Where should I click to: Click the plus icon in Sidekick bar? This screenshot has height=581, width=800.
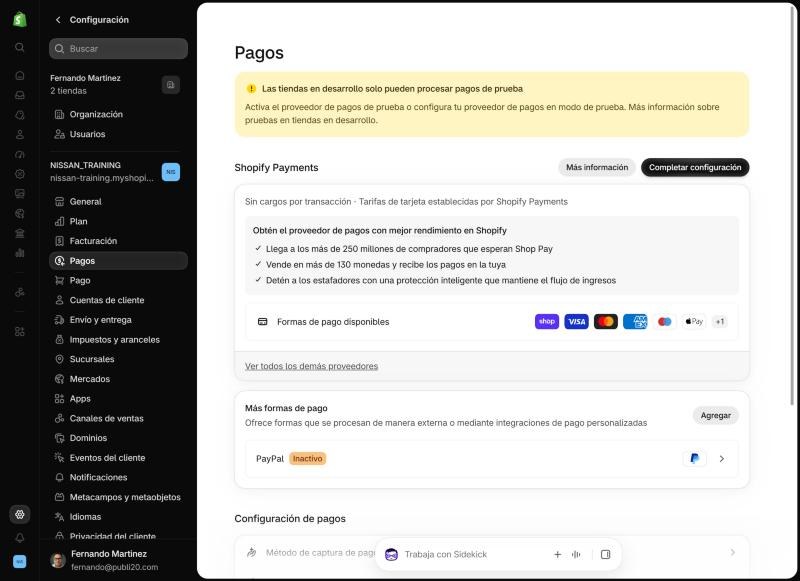point(558,554)
